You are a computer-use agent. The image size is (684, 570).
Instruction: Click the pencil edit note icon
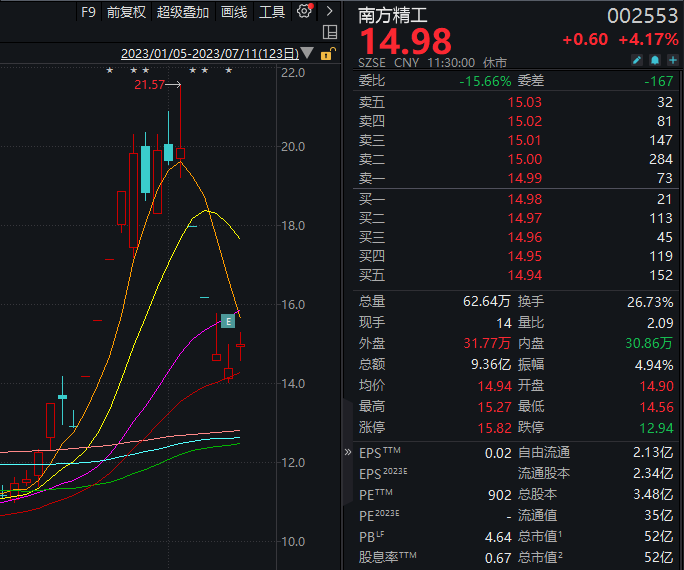[x=637, y=60]
